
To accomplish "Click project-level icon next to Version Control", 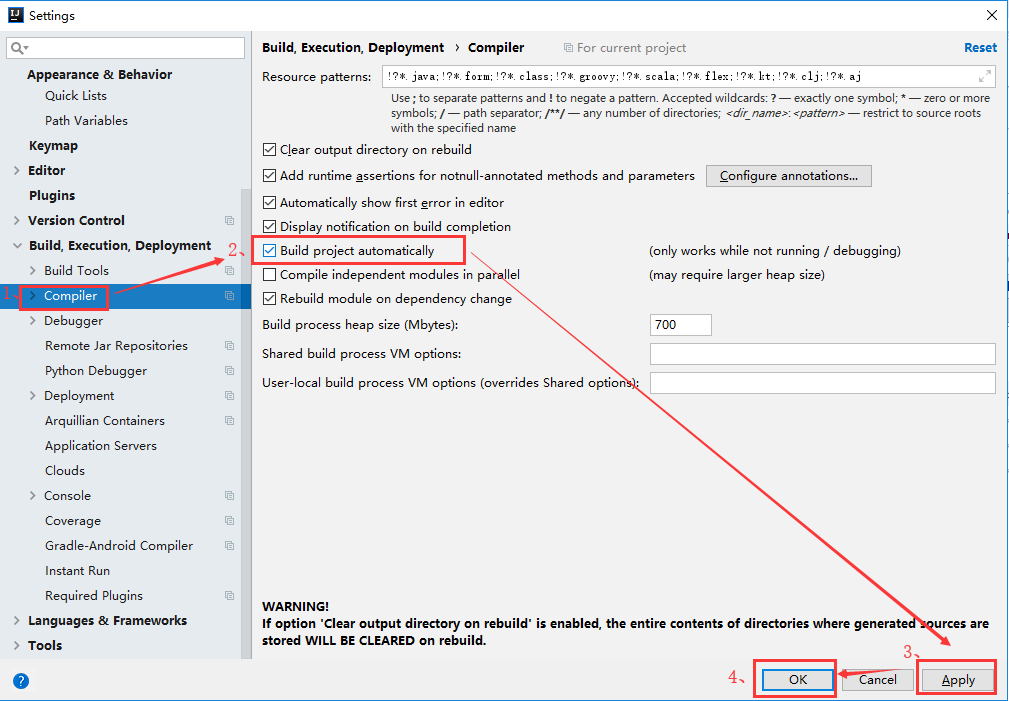I will point(229,221).
